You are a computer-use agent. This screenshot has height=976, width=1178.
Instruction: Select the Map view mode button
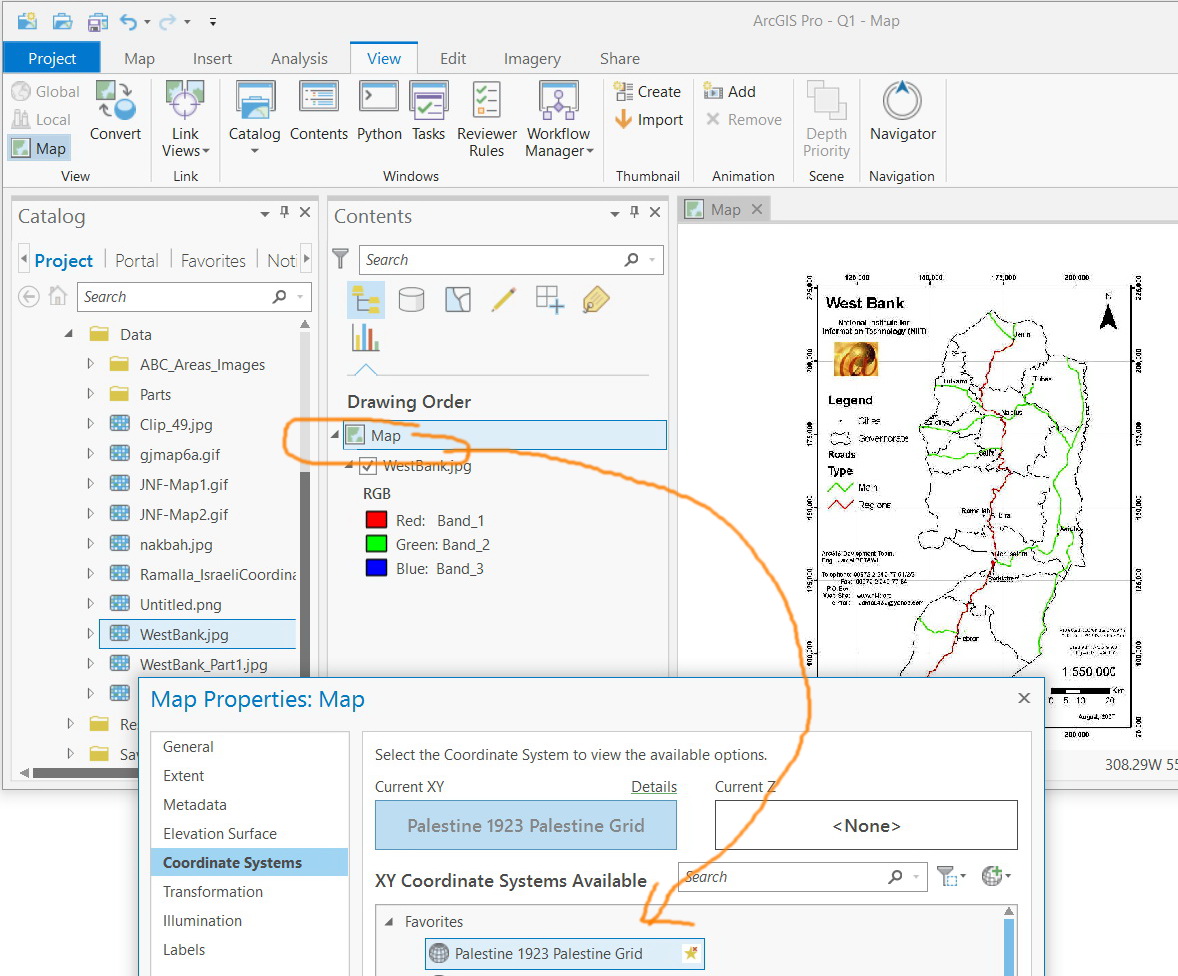pos(38,149)
